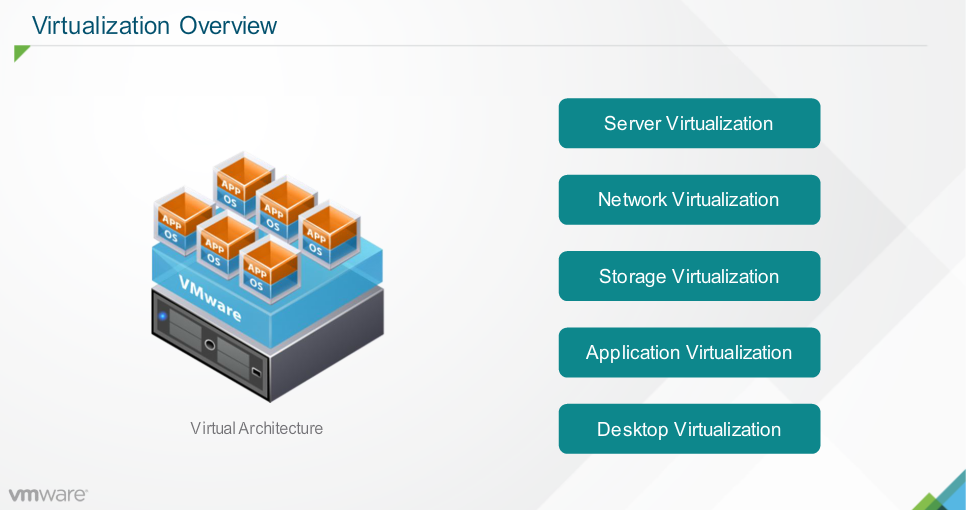This screenshot has height=510, width=966.
Task: Open the Storage Virtualization topic
Action: click(689, 276)
